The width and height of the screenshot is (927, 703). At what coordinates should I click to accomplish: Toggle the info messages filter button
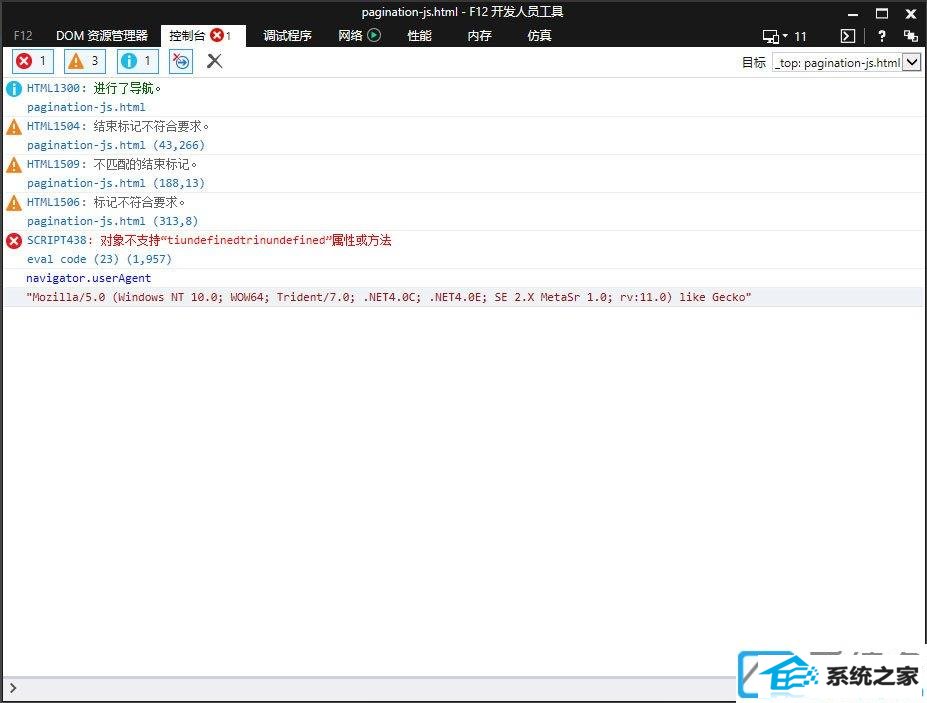click(138, 61)
